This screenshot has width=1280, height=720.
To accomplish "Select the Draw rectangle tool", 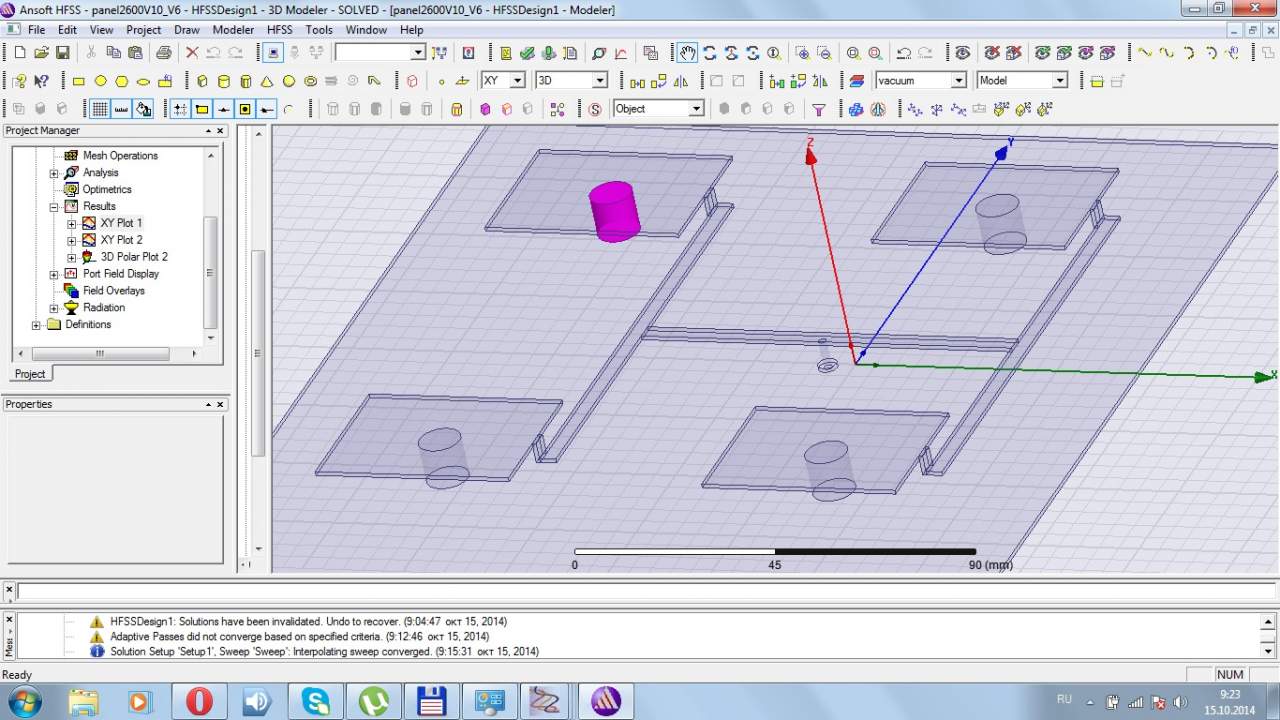I will tap(78, 81).
